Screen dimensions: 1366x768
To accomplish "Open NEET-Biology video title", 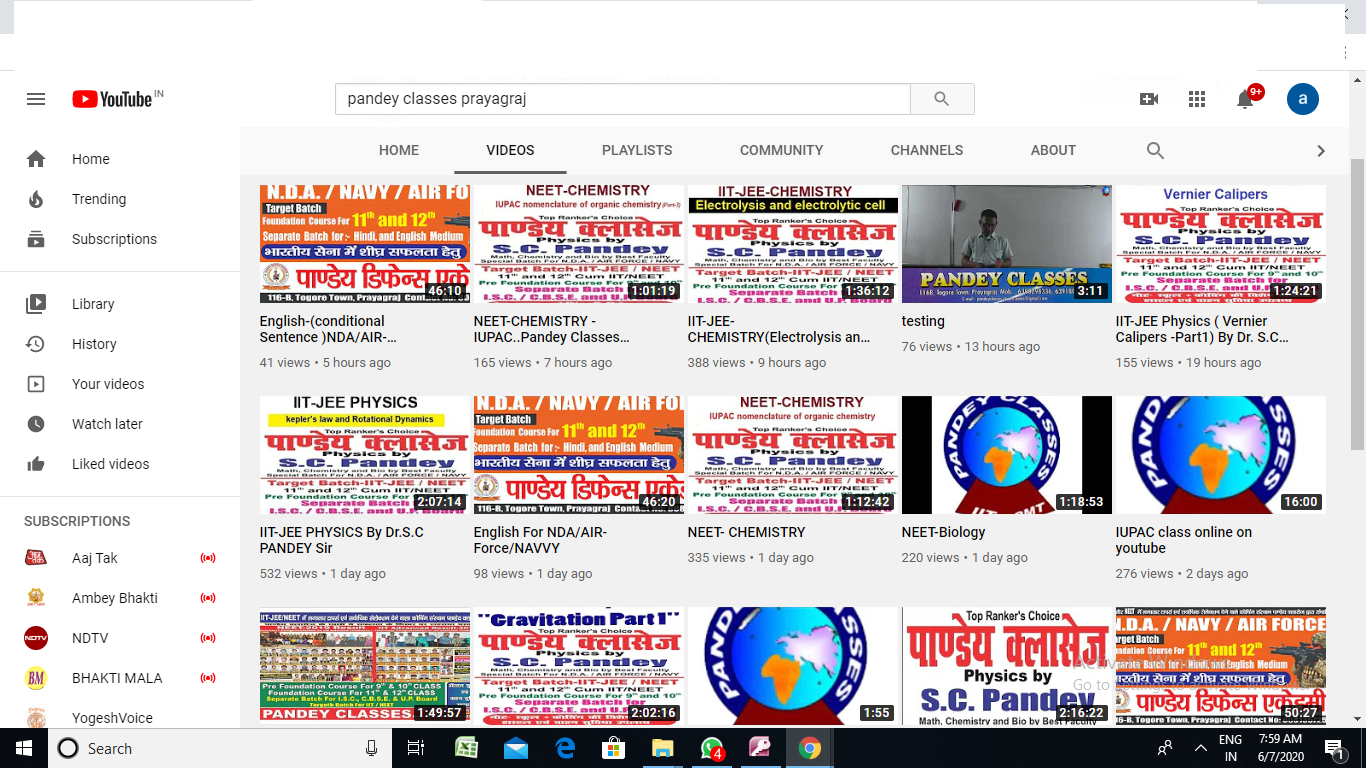I will 943,532.
